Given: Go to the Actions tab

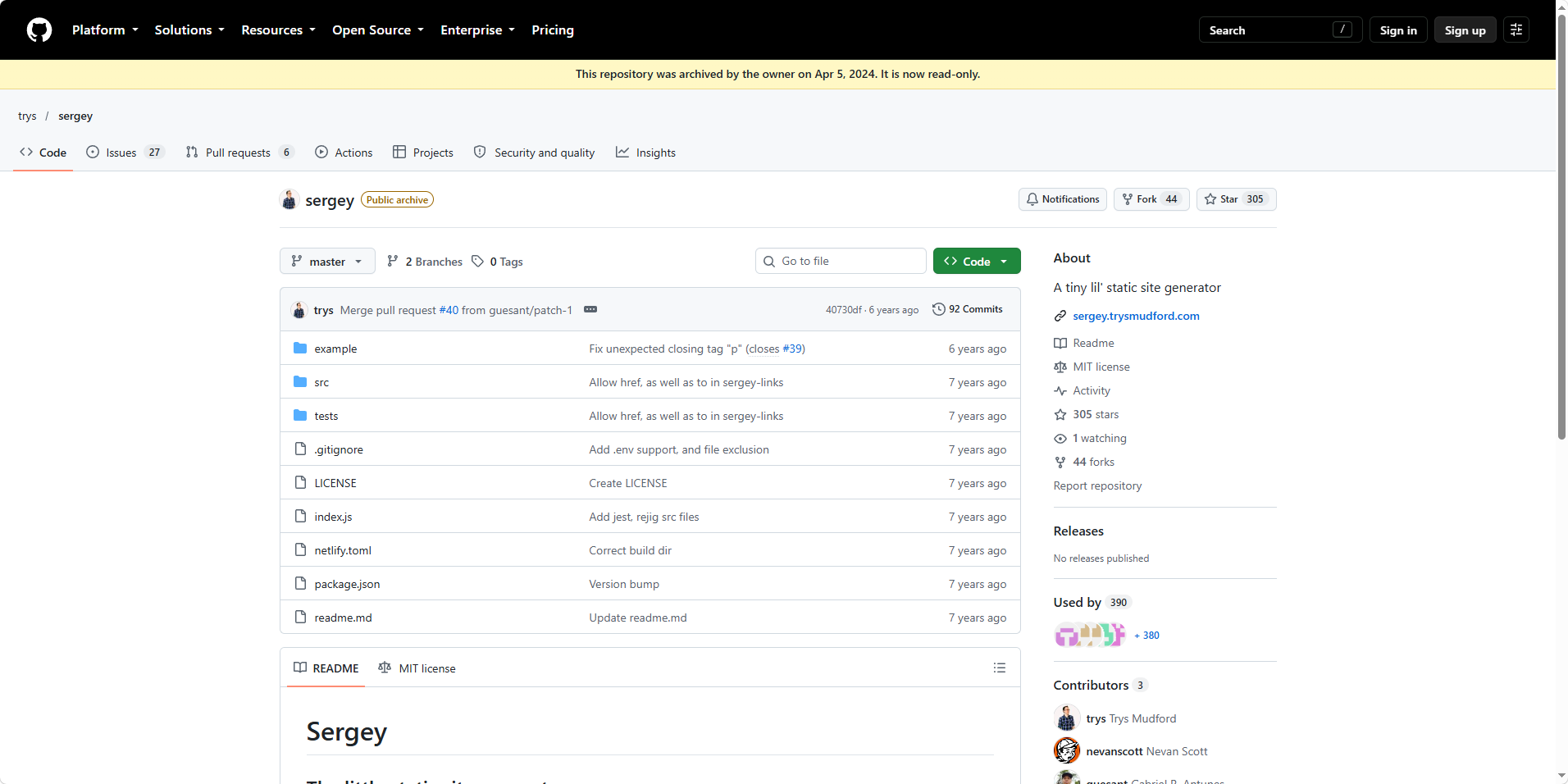Looking at the screenshot, I should tap(344, 153).
